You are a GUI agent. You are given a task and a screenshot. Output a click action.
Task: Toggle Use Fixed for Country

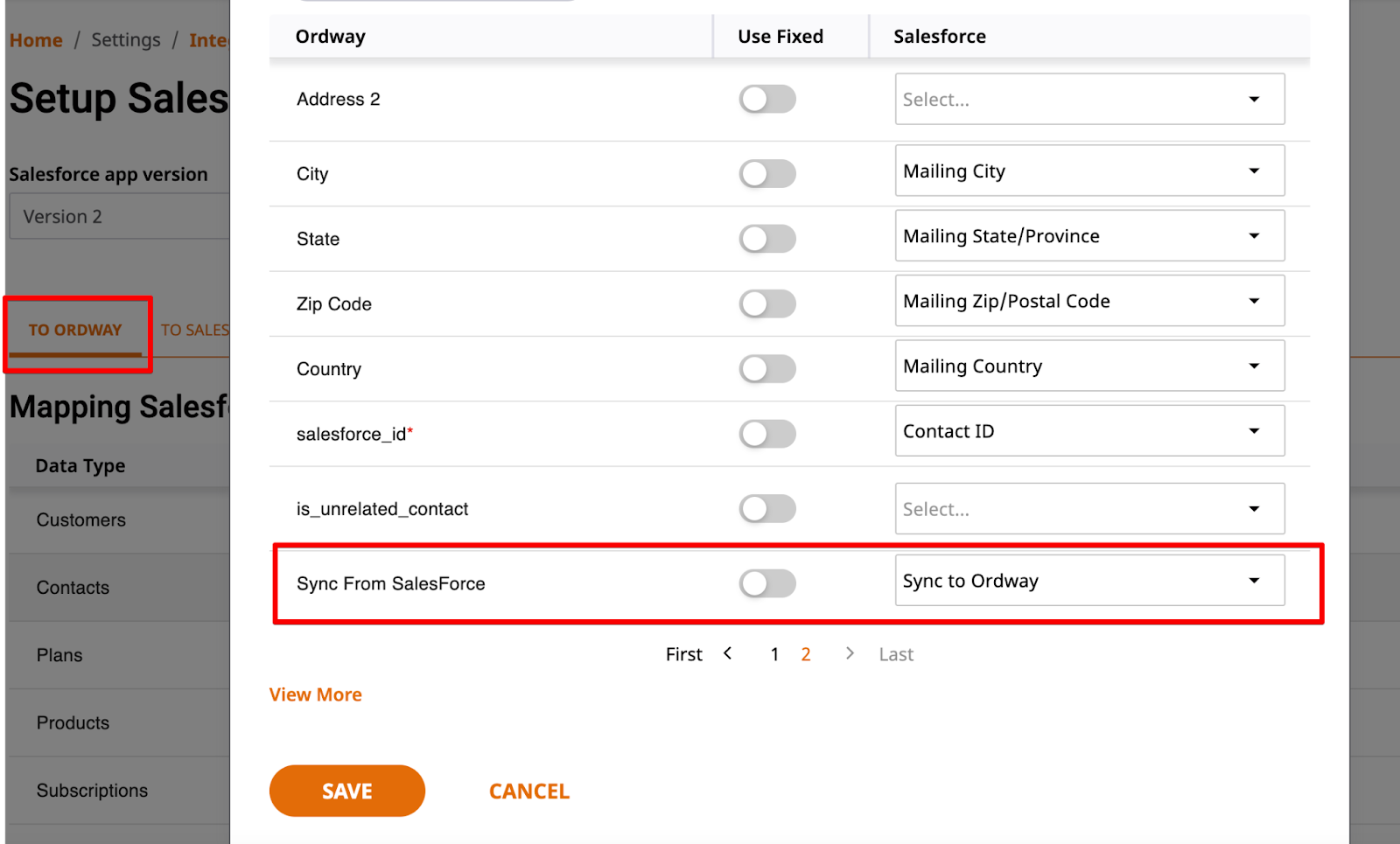[x=767, y=368]
